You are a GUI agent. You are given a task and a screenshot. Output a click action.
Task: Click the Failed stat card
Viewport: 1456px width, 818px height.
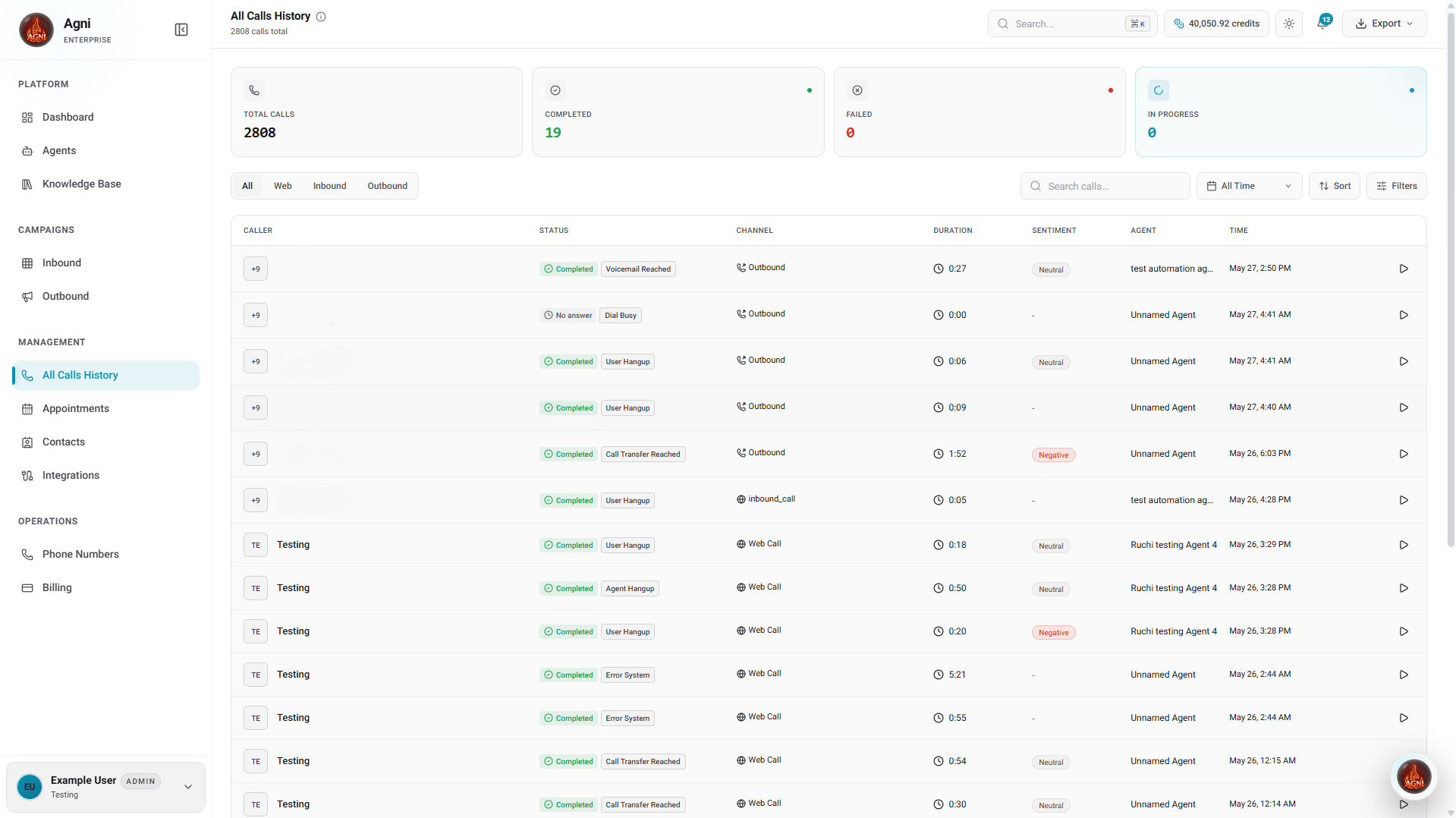979,112
